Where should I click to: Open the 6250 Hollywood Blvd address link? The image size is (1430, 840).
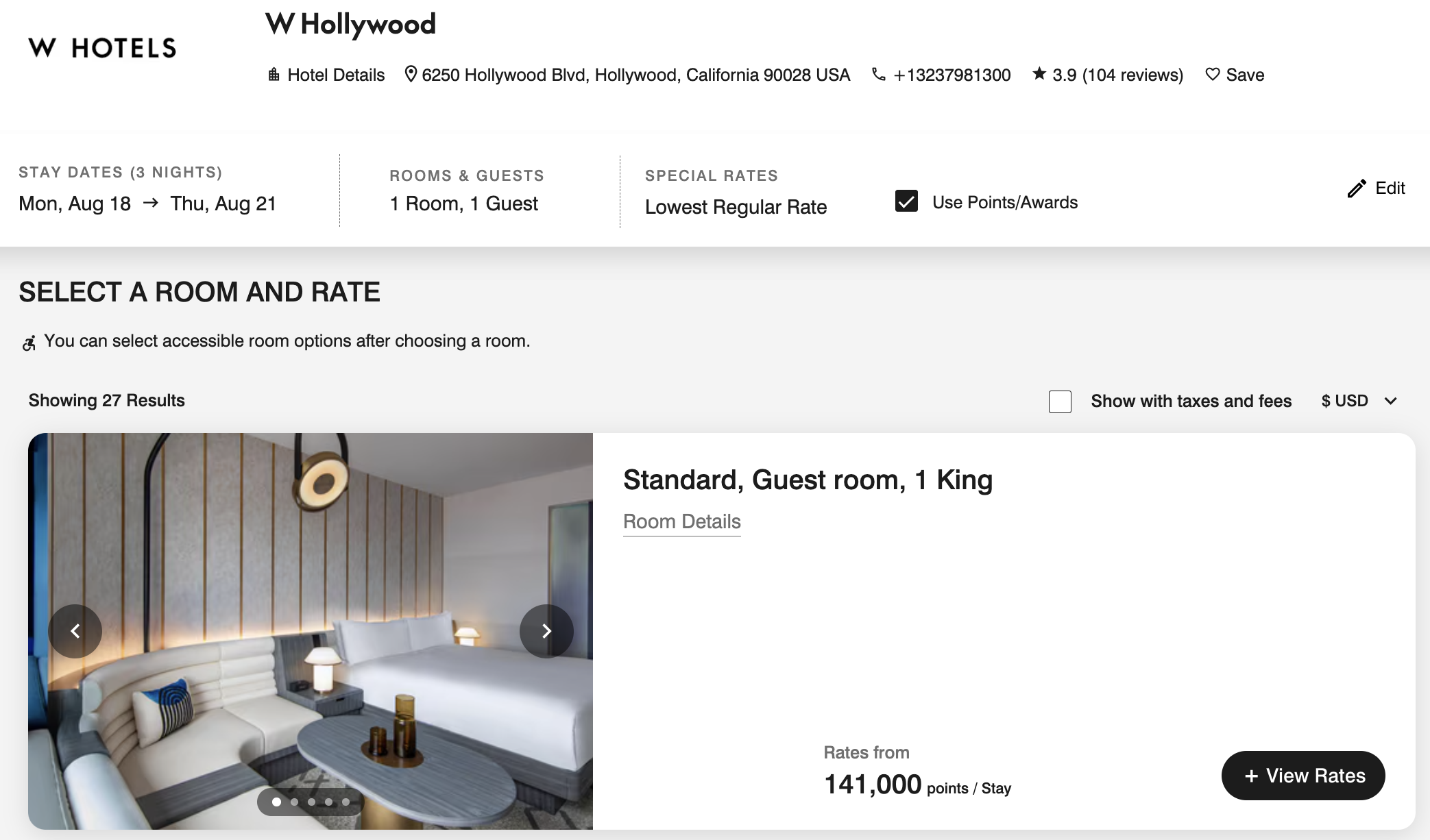635,75
